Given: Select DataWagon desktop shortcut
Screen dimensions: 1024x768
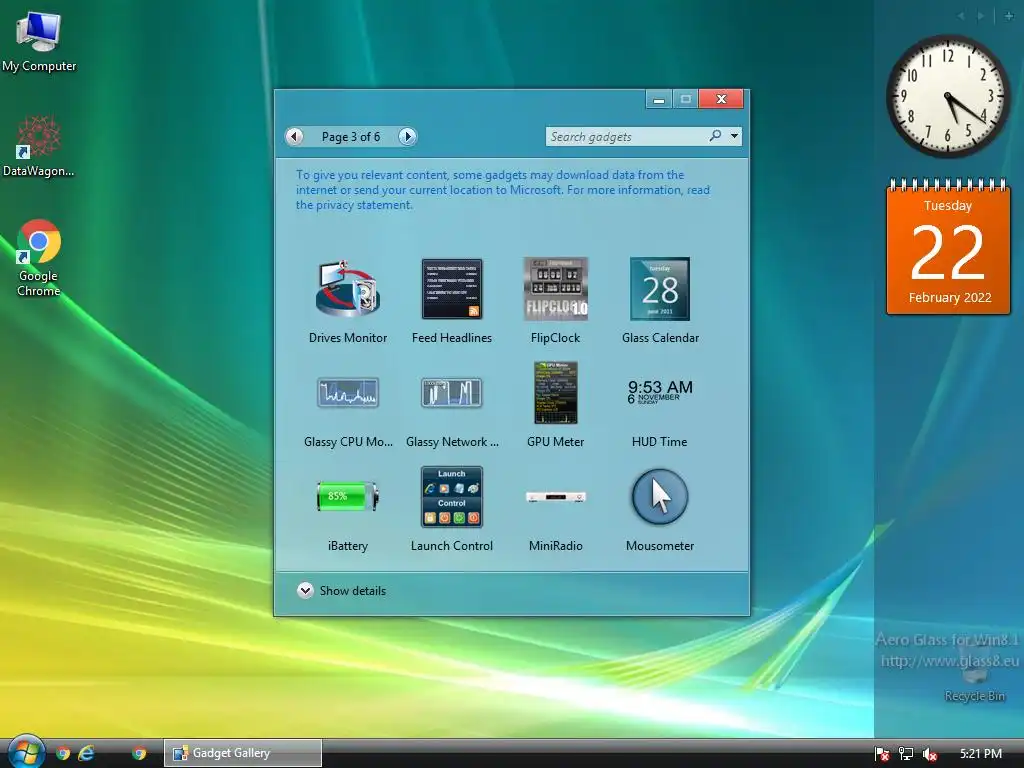Looking at the screenshot, I should 39,146.
